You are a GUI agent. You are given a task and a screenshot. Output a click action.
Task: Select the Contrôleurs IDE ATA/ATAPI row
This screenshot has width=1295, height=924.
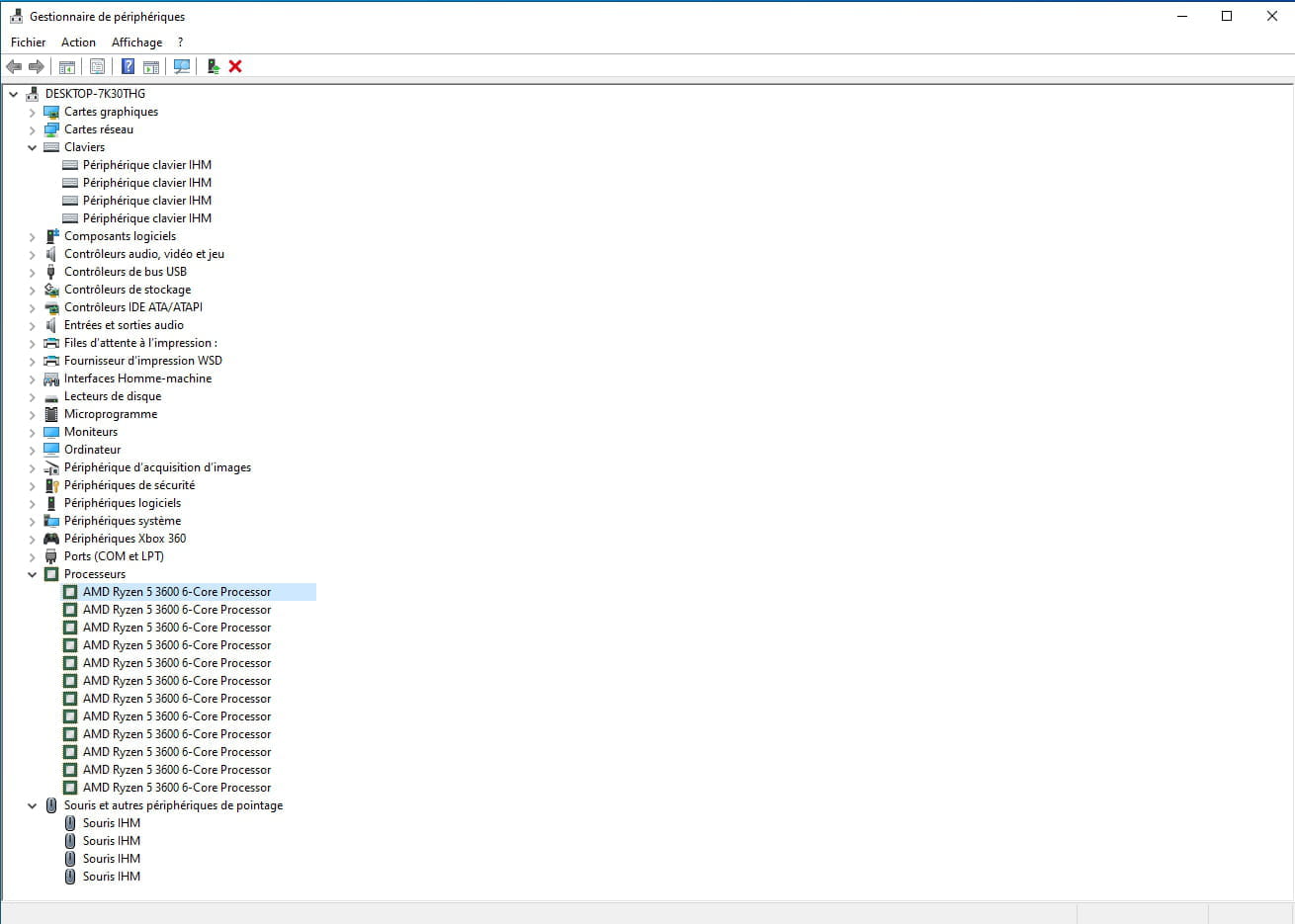(133, 307)
